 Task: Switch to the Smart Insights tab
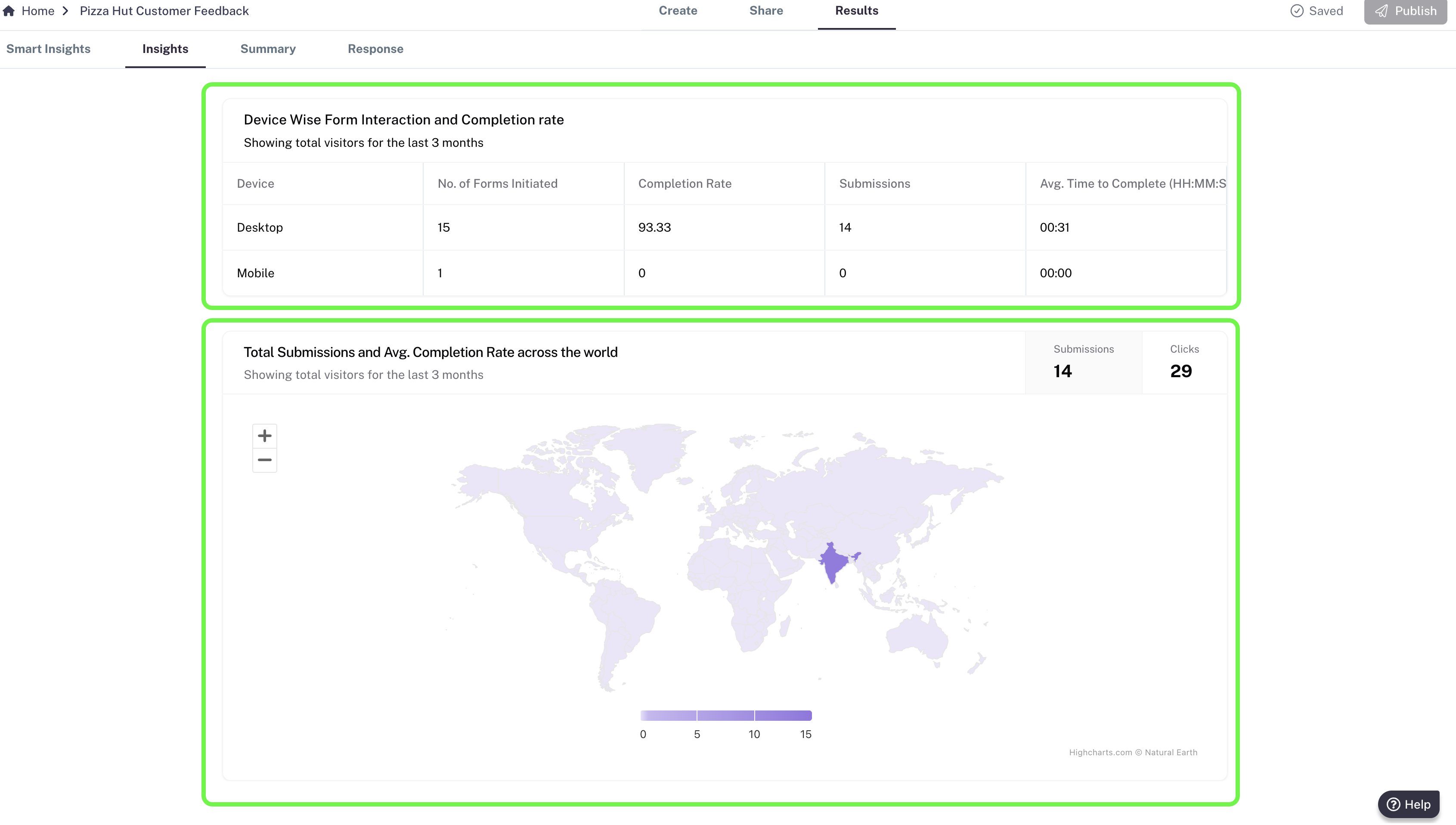tap(48, 49)
